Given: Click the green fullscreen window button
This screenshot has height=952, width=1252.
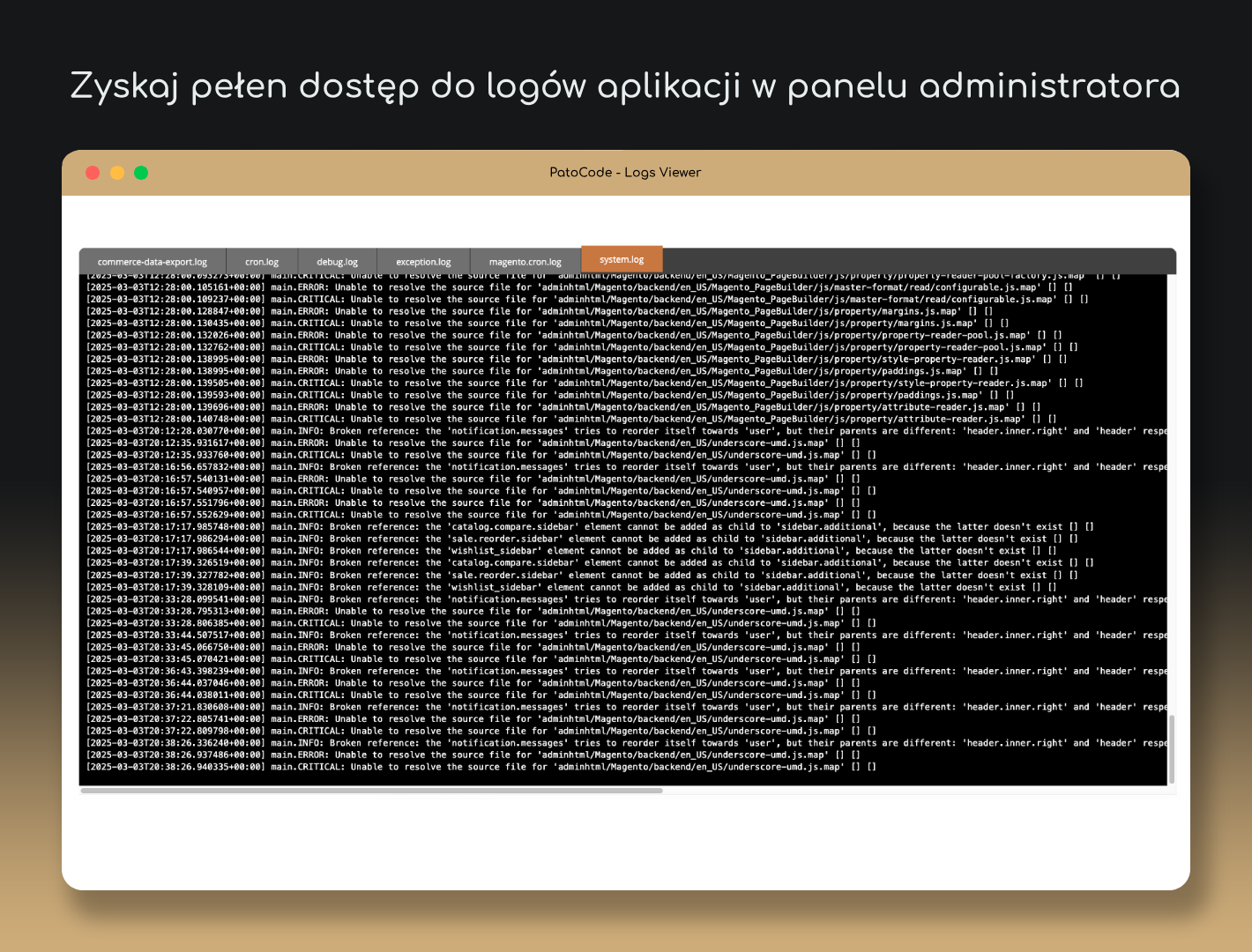Looking at the screenshot, I should [140, 173].
